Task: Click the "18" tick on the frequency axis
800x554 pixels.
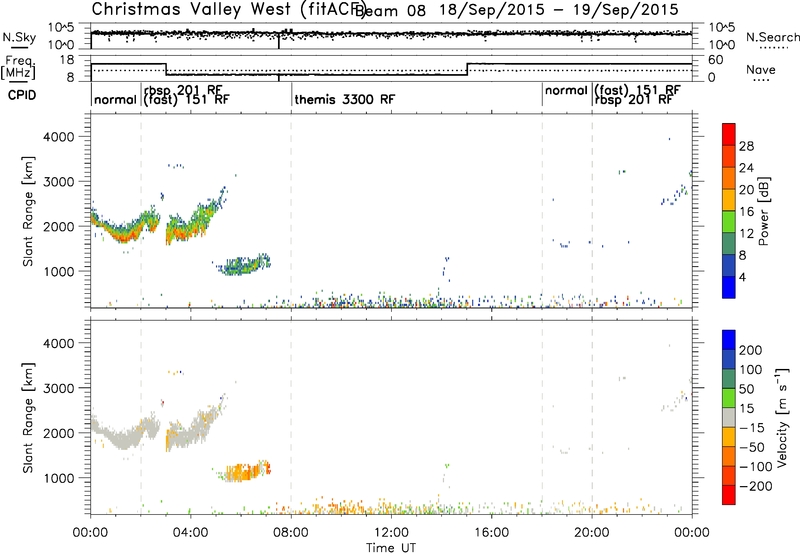Action: tap(67, 60)
